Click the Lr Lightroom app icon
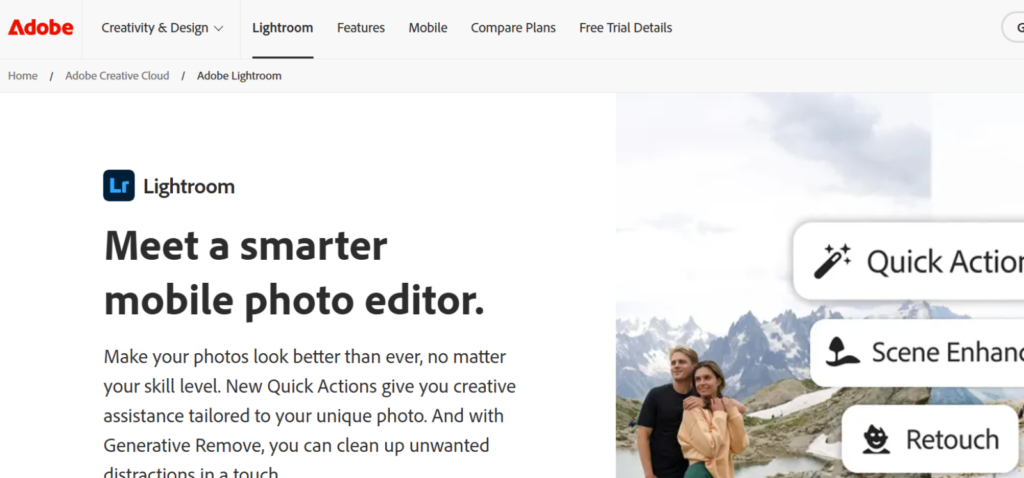 click(x=119, y=186)
